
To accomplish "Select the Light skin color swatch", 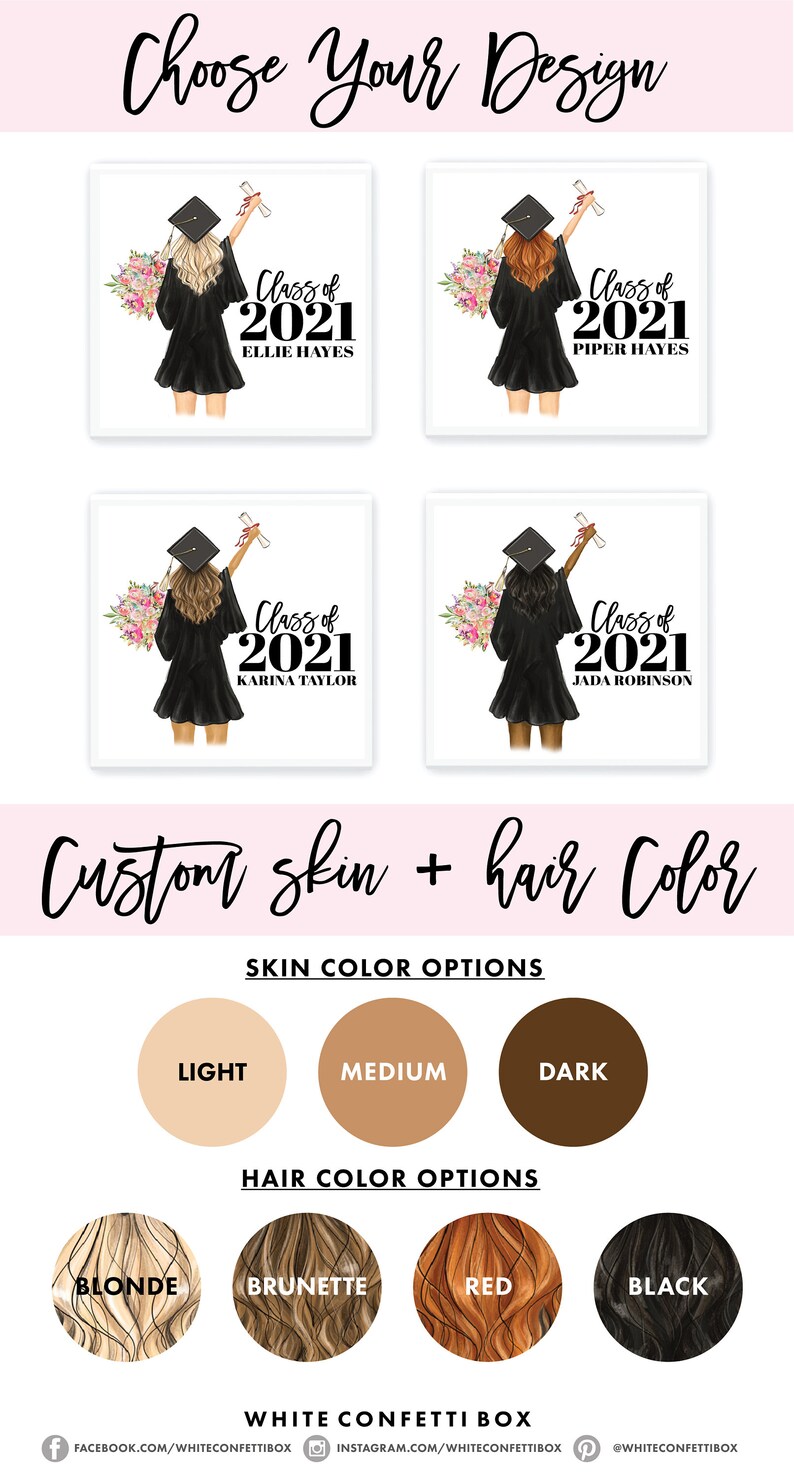I will point(212,1072).
